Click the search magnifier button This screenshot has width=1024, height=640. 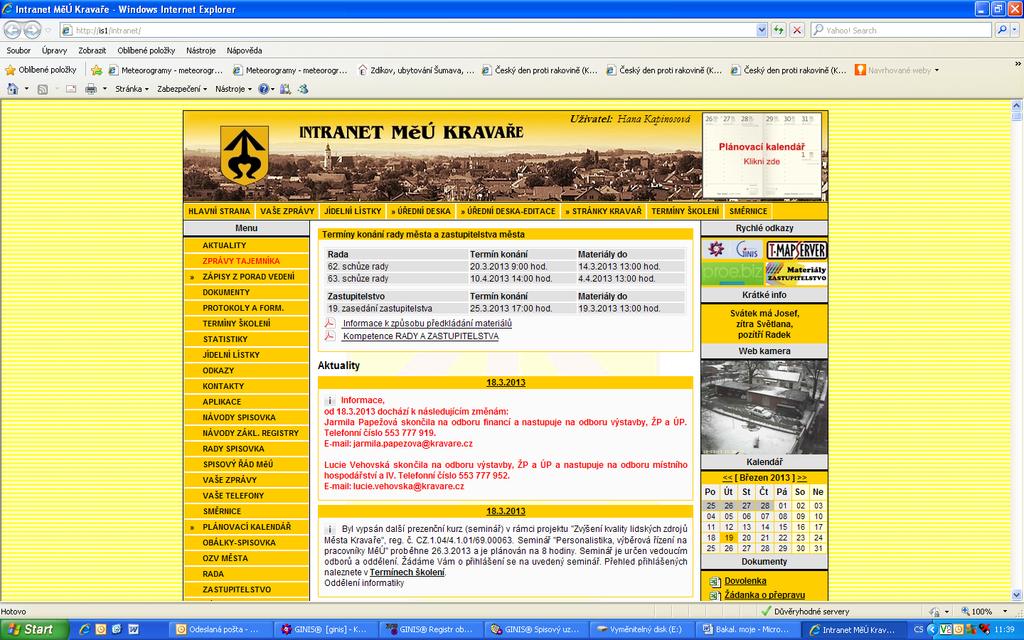[x=1002, y=30]
